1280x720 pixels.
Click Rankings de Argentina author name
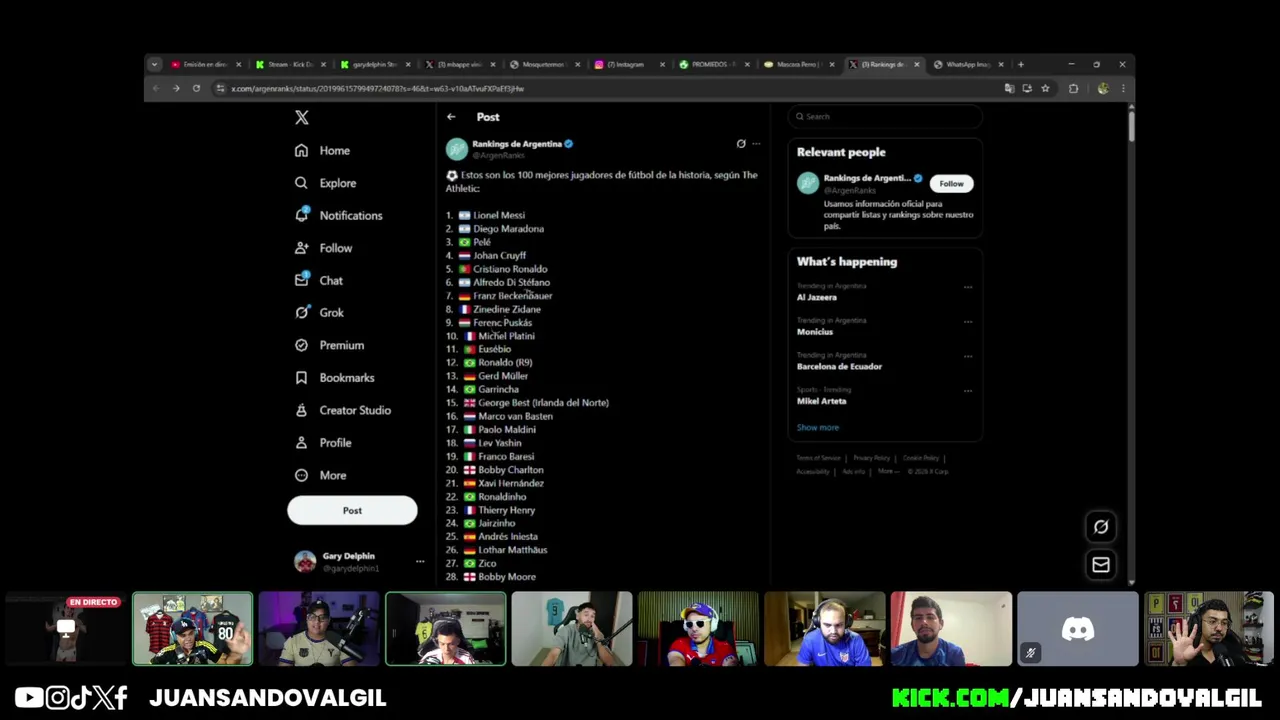pyautogui.click(x=517, y=144)
